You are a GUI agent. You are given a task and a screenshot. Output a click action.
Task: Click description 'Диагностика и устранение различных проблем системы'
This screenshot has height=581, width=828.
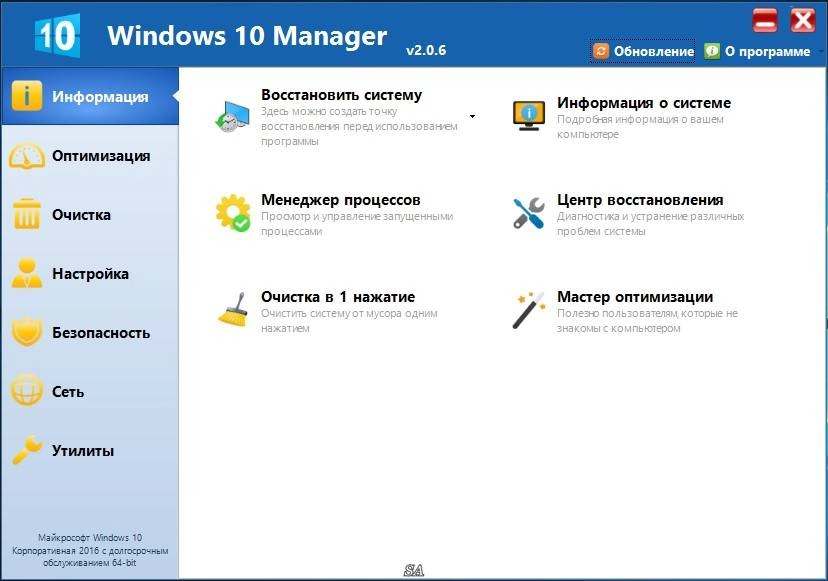click(x=650, y=223)
